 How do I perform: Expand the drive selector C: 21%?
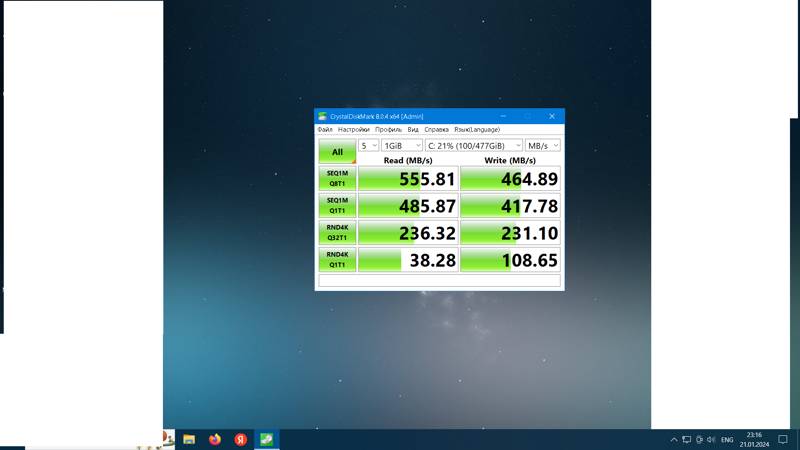[474, 145]
